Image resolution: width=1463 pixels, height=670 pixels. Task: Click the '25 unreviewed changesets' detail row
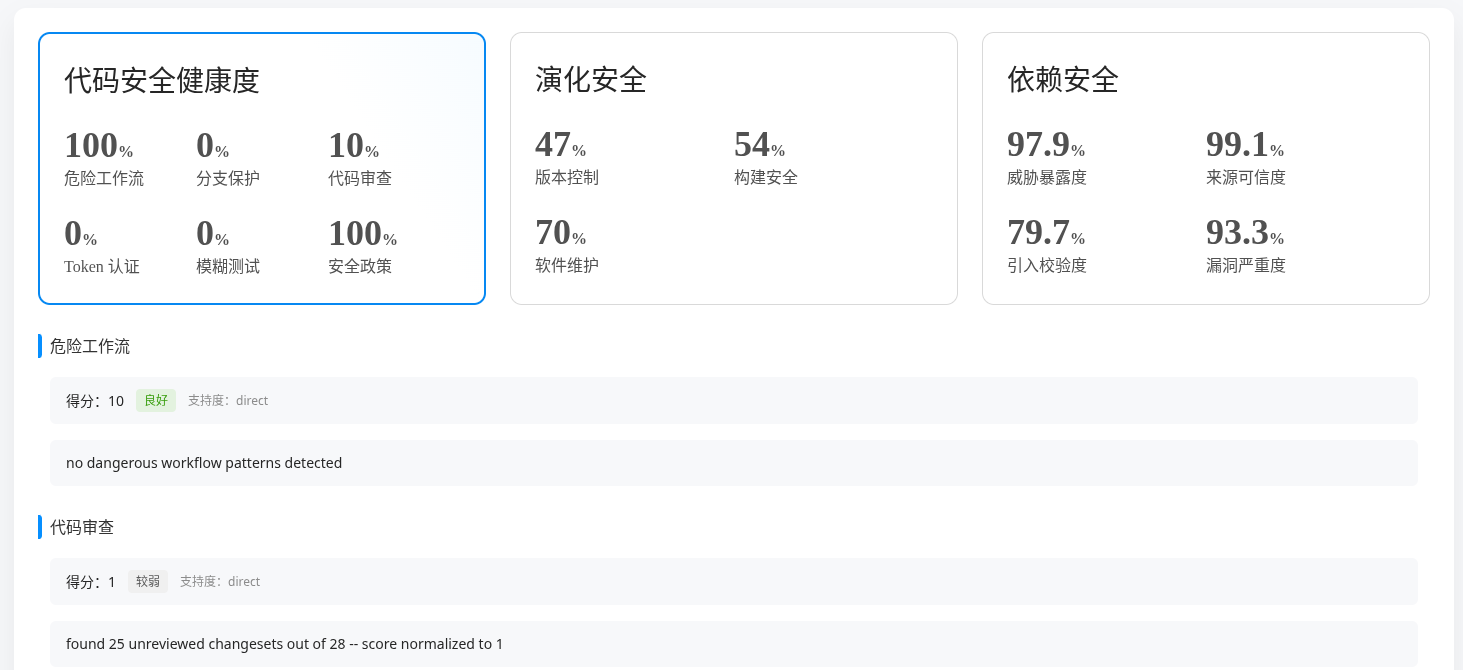pyautogui.click(x=733, y=644)
